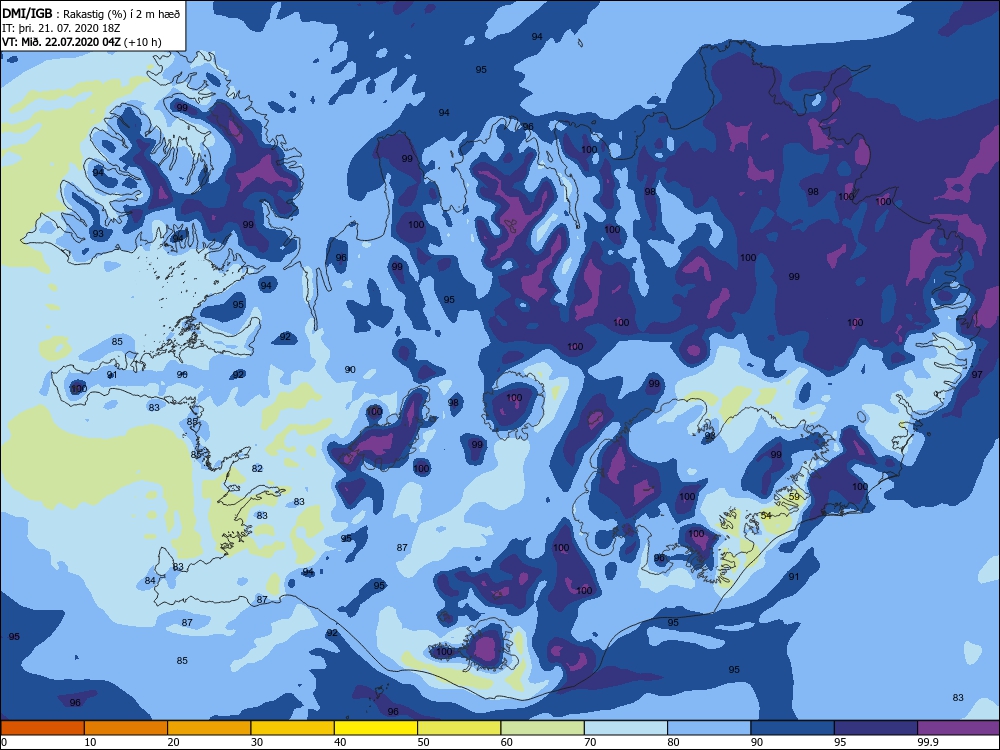Click the 'IT: þri. 21. 07. 2020 18Z' line
This screenshot has width=1000, height=750.
click(63, 28)
